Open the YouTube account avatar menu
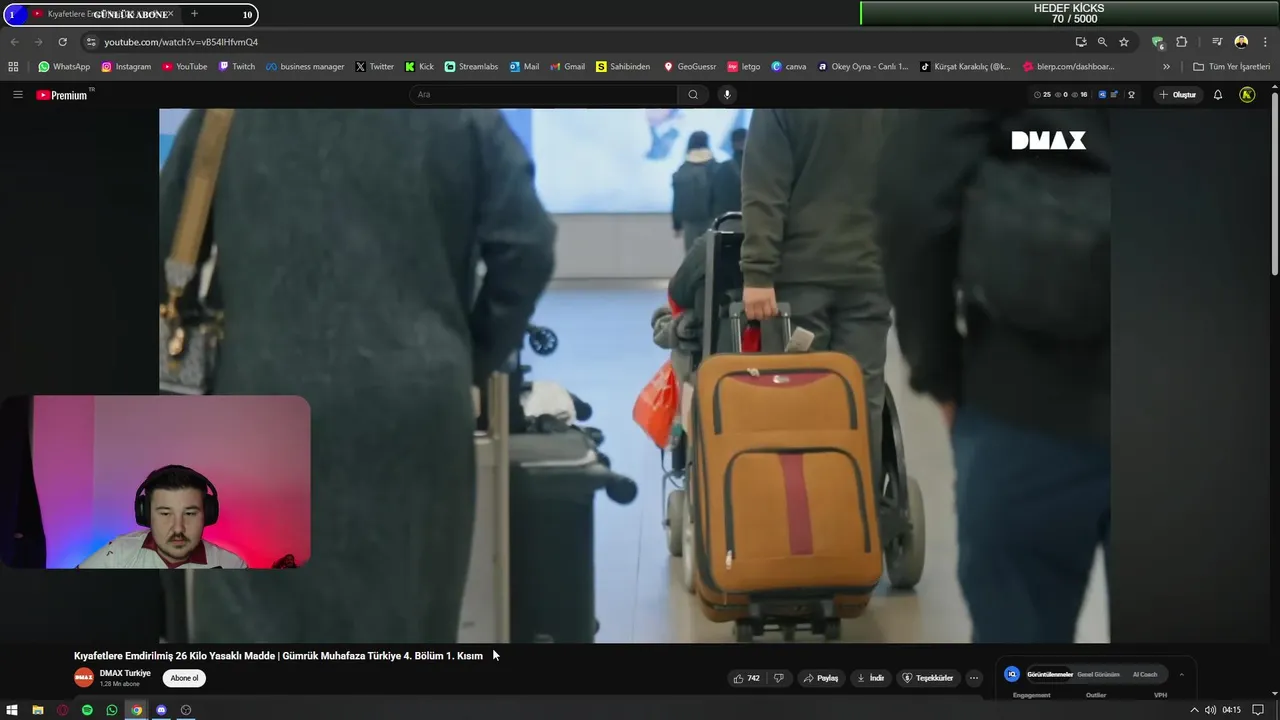The image size is (1280, 720). tap(1247, 95)
